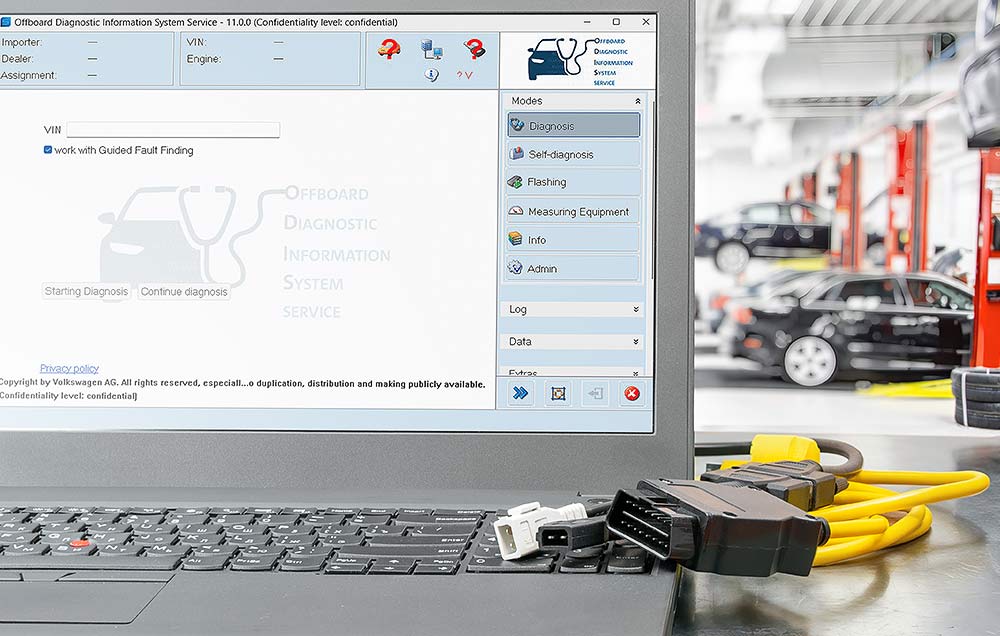
Task: Uncheck work with Guided Fault Finding
Action: coord(48,150)
